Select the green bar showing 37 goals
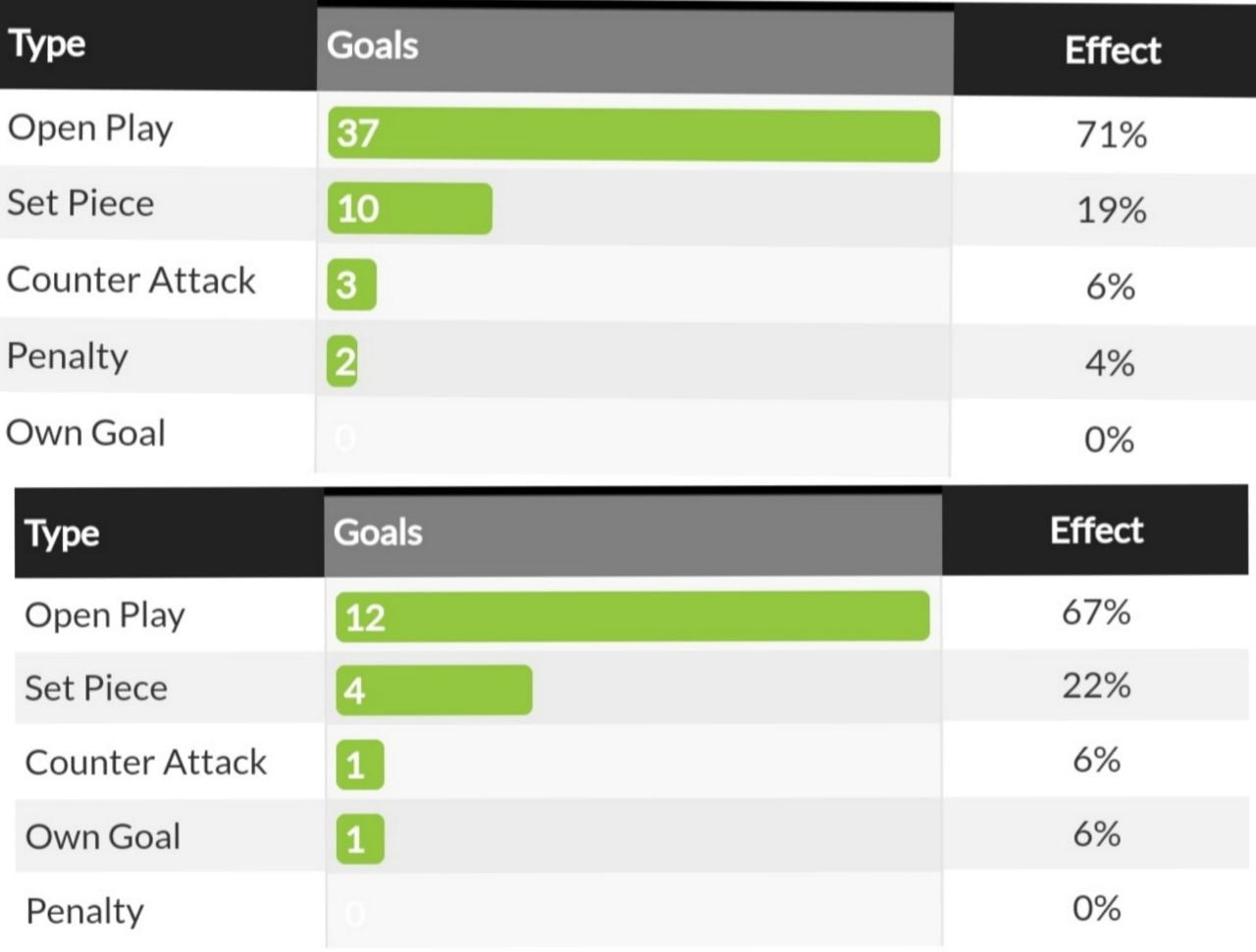This screenshot has width=1256, height=952. [x=633, y=134]
